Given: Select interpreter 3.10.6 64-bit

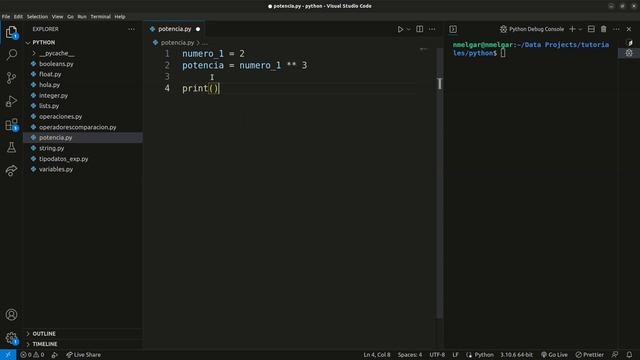Looking at the screenshot, I should (516, 355).
